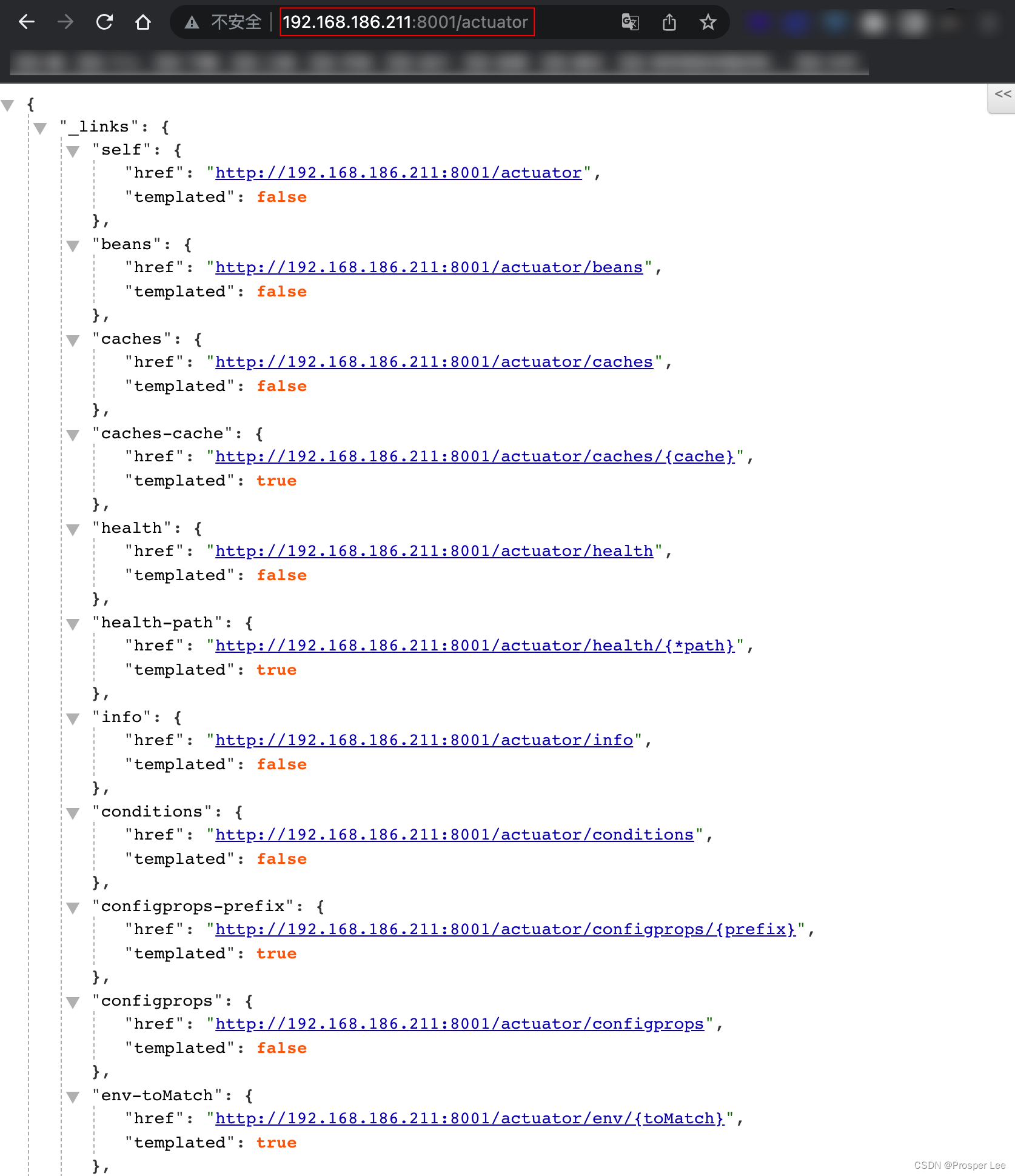The width and height of the screenshot is (1015, 1176).
Task: Collapse the "beans" node
Action: [x=73, y=246]
